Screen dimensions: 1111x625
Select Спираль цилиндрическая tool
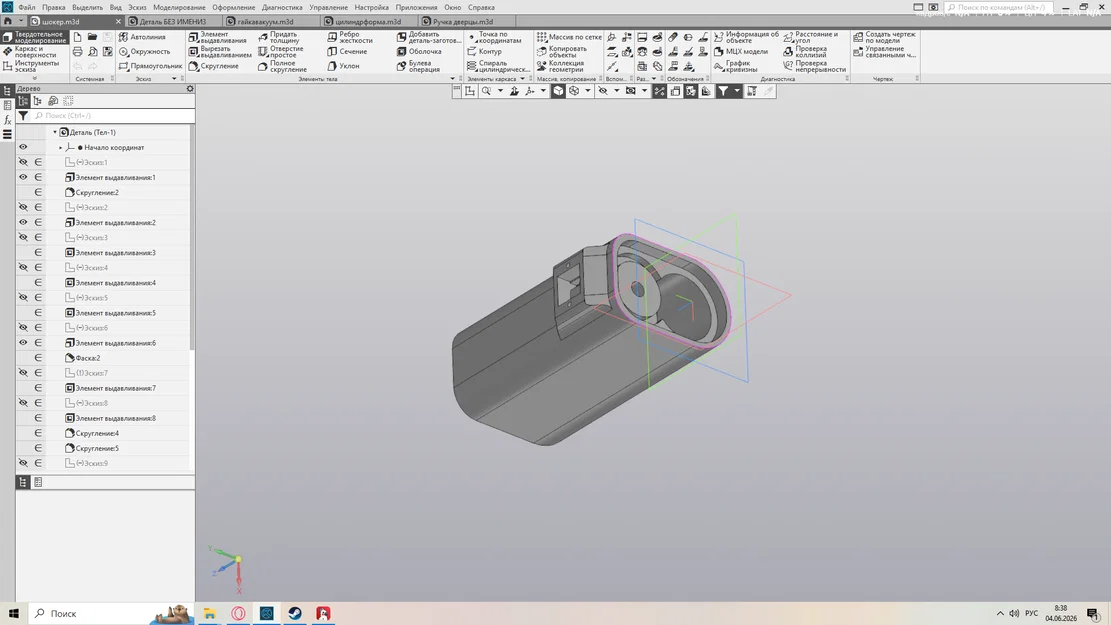(x=498, y=67)
